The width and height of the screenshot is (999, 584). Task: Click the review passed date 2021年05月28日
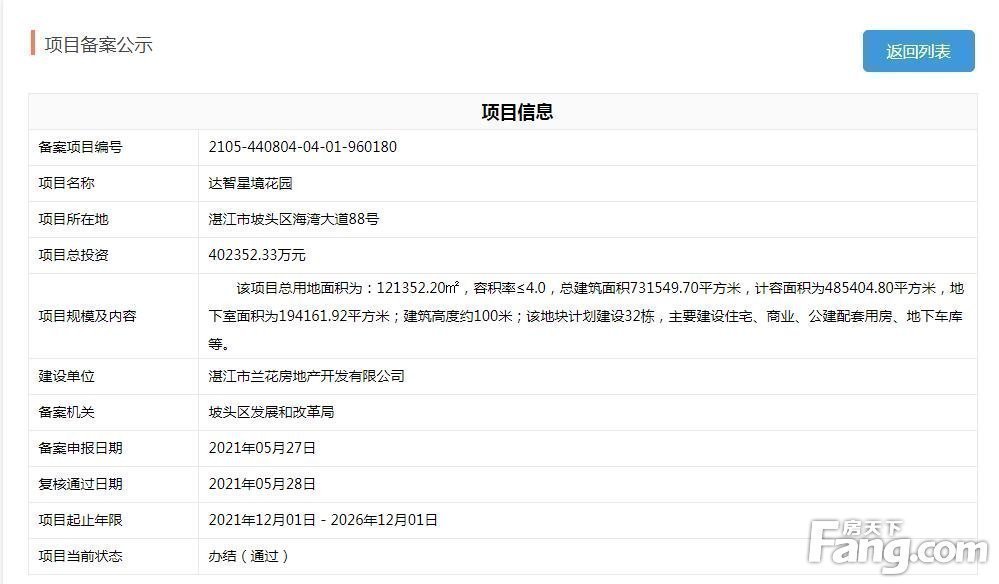(x=262, y=484)
